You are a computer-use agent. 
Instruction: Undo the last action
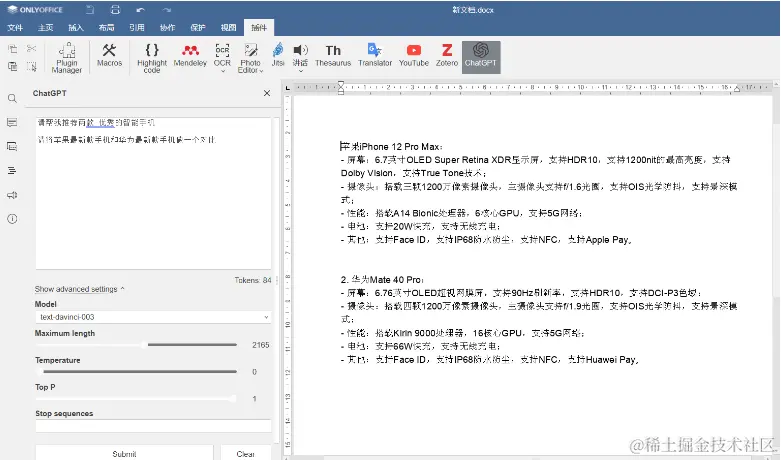140,9
